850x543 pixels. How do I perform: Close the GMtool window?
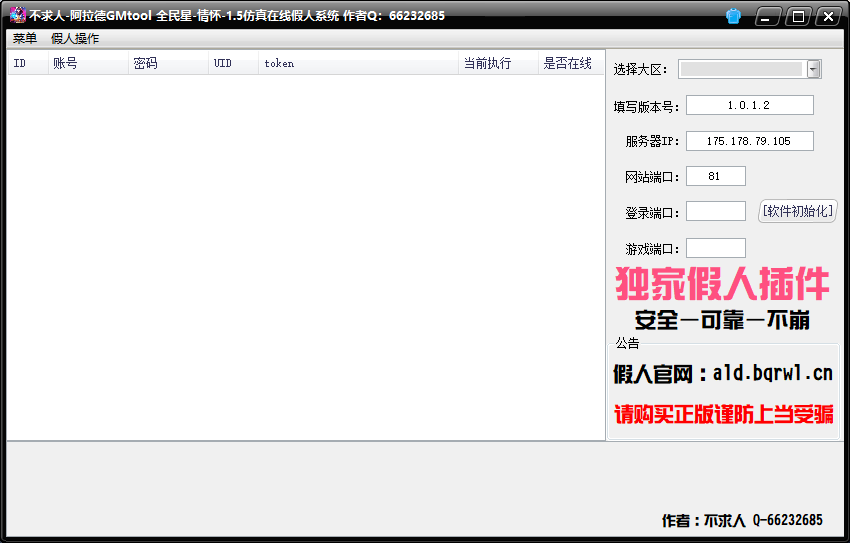828,17
